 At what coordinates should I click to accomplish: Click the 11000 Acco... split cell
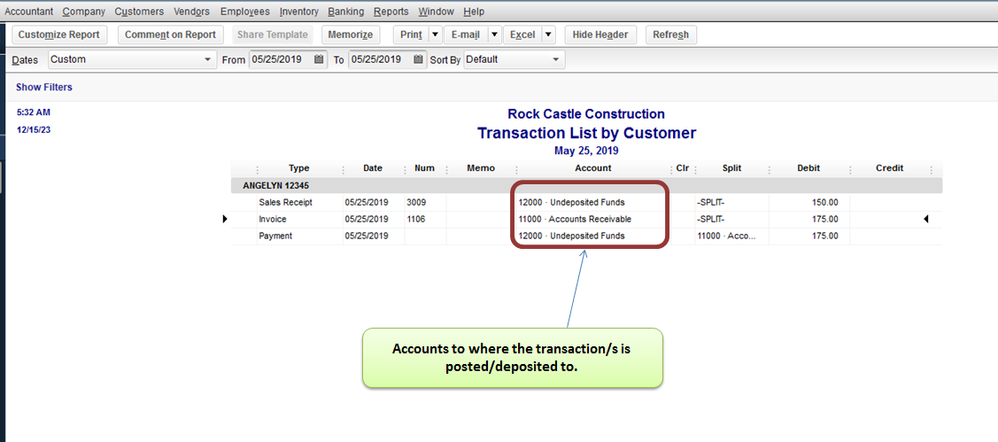pyautogui.click(x=726, y=236)
